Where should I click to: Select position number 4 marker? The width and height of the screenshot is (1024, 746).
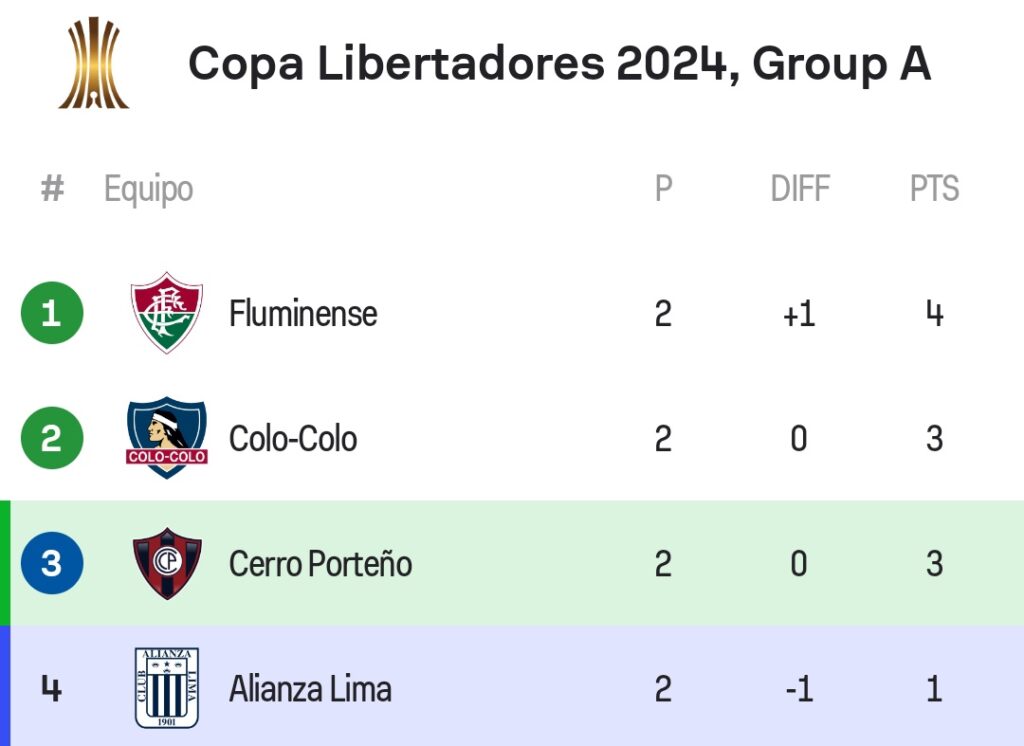coord(52,689)
